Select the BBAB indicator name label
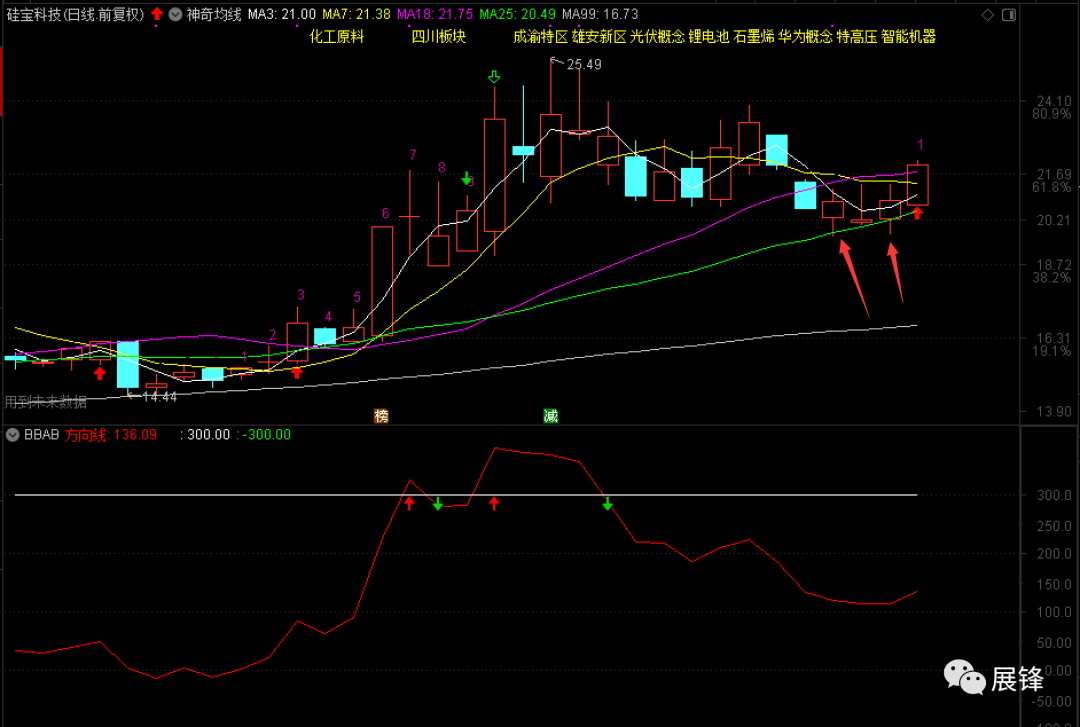 click(41, 435)
